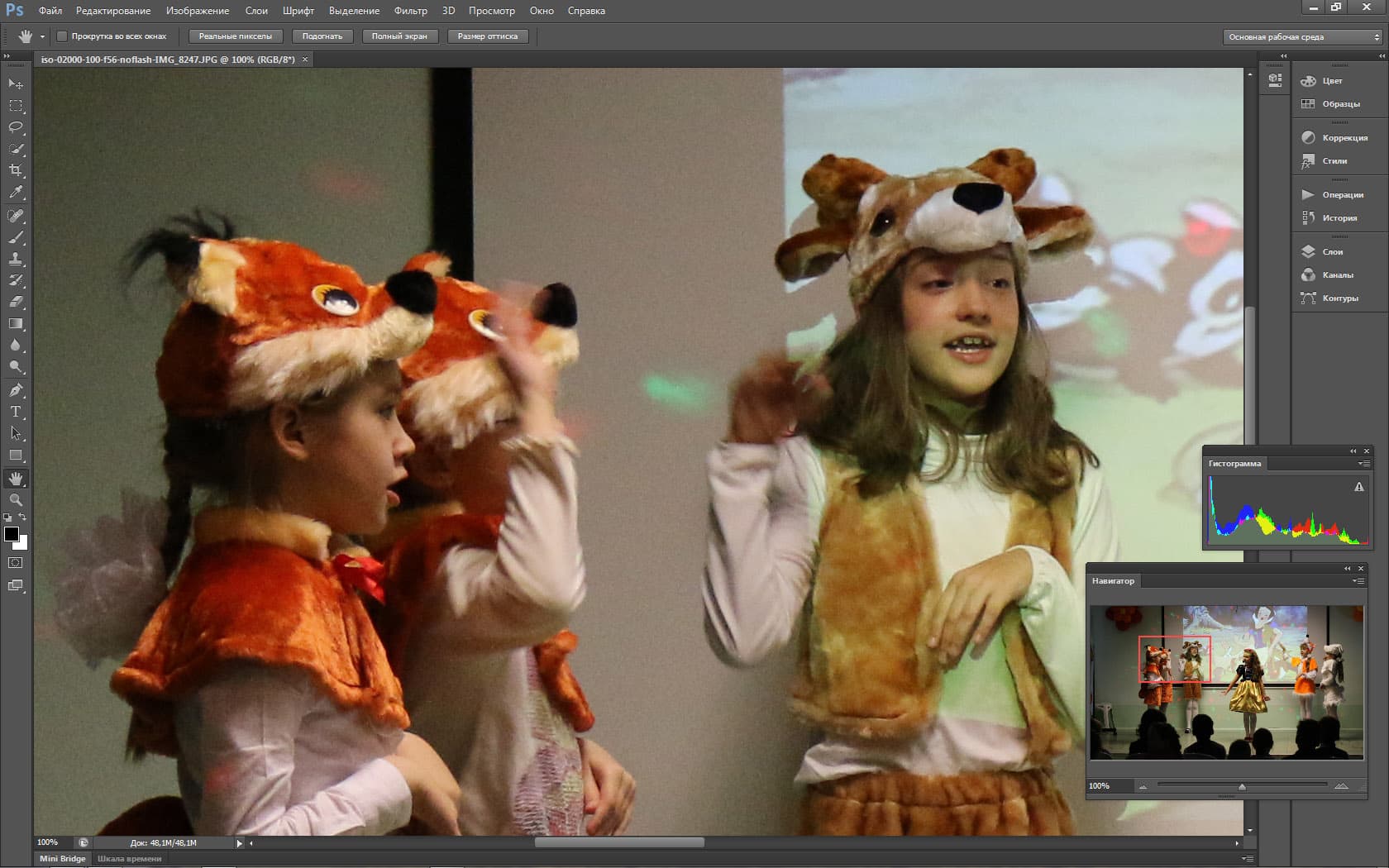Select the Eraser tool
1389x868 pixels.
[x=16, y=302]
